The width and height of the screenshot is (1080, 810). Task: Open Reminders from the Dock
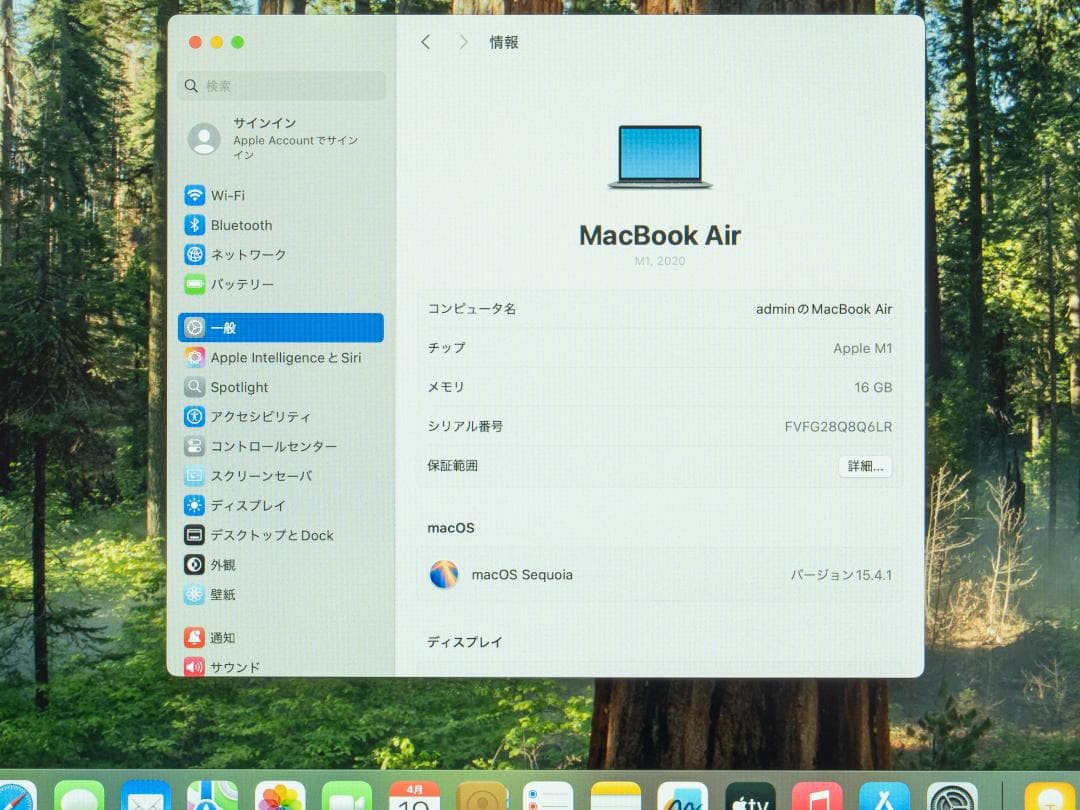[x=548, y=796]
